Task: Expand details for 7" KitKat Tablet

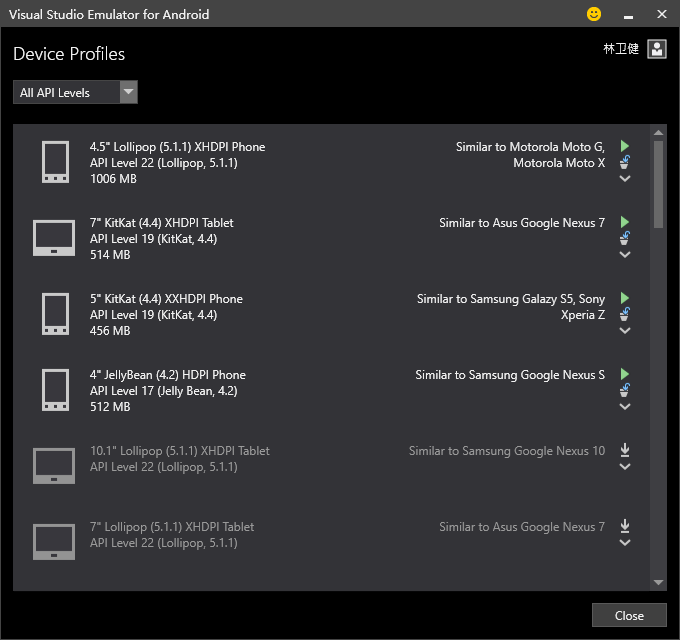Action: coord(624,255)
